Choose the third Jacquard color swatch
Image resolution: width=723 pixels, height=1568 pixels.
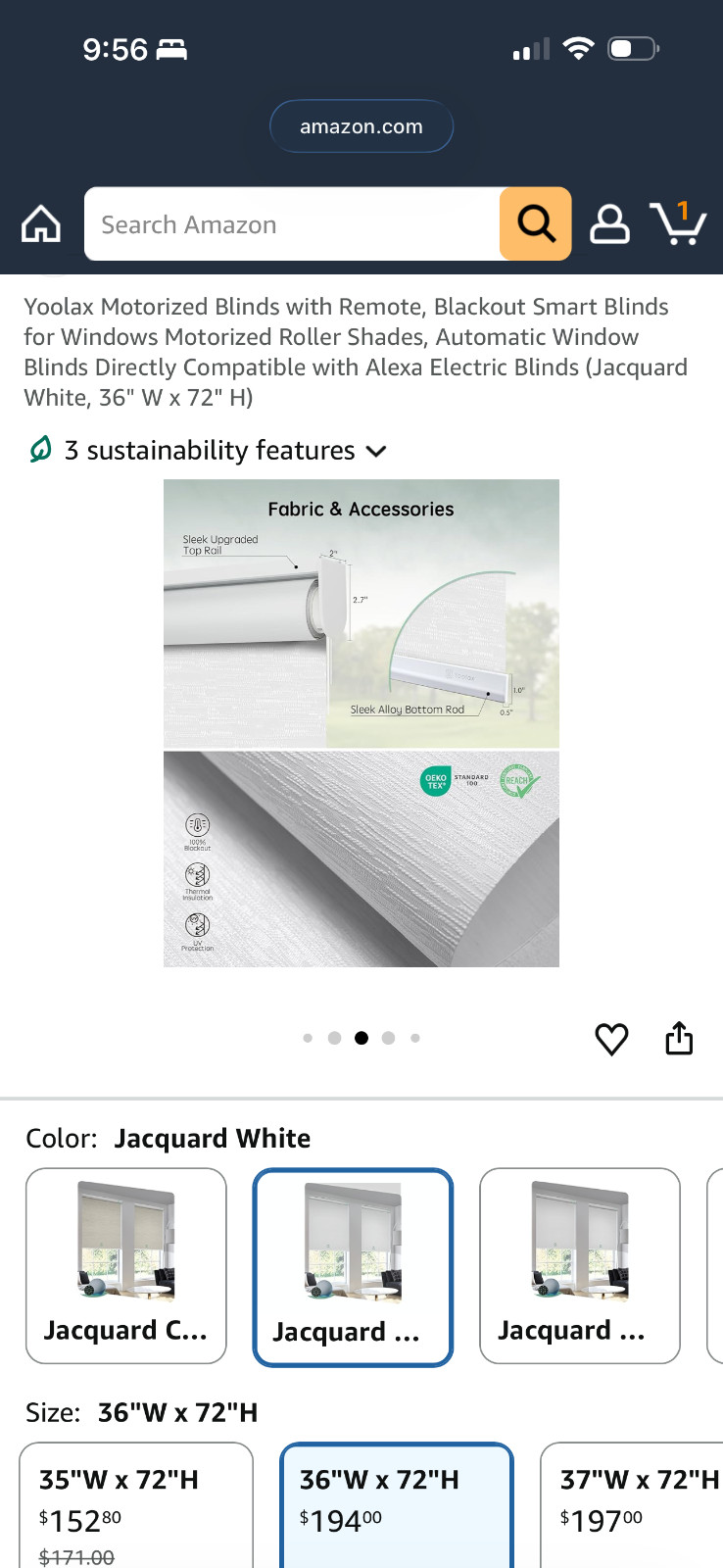[x=580, y=1265]
